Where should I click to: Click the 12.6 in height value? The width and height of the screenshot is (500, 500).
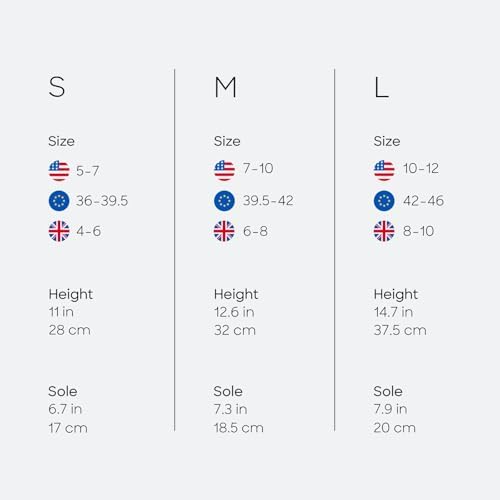tap(234, 312)
